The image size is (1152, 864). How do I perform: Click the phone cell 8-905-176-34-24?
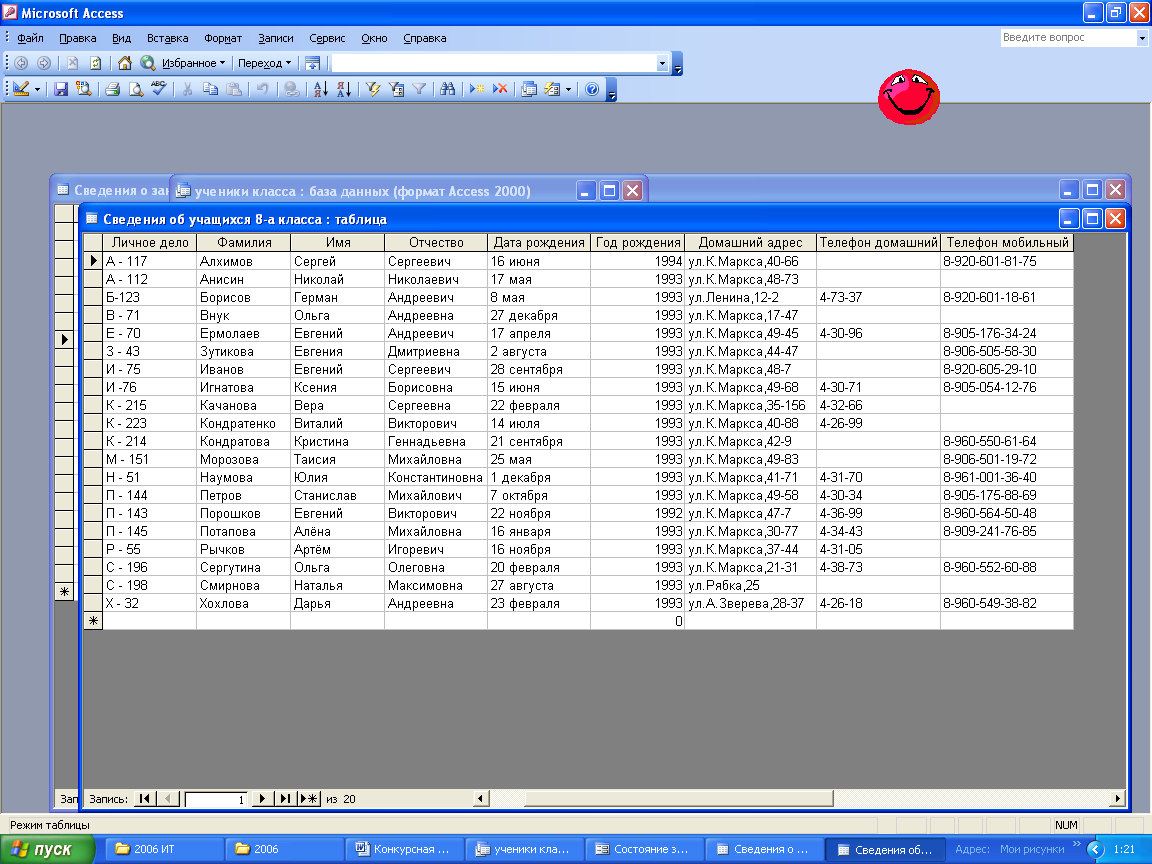1007,334
